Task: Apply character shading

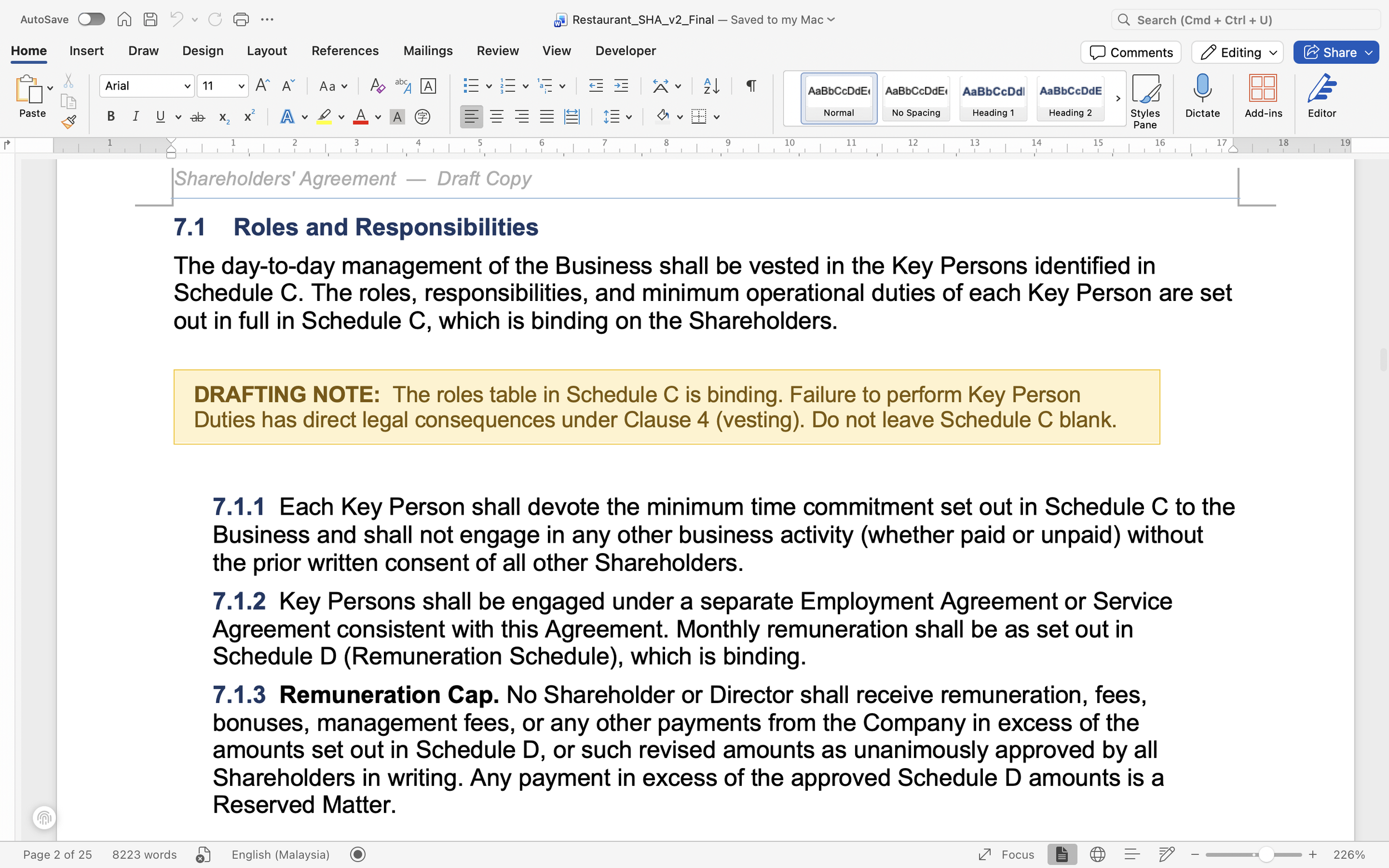Action: [397, 117]
